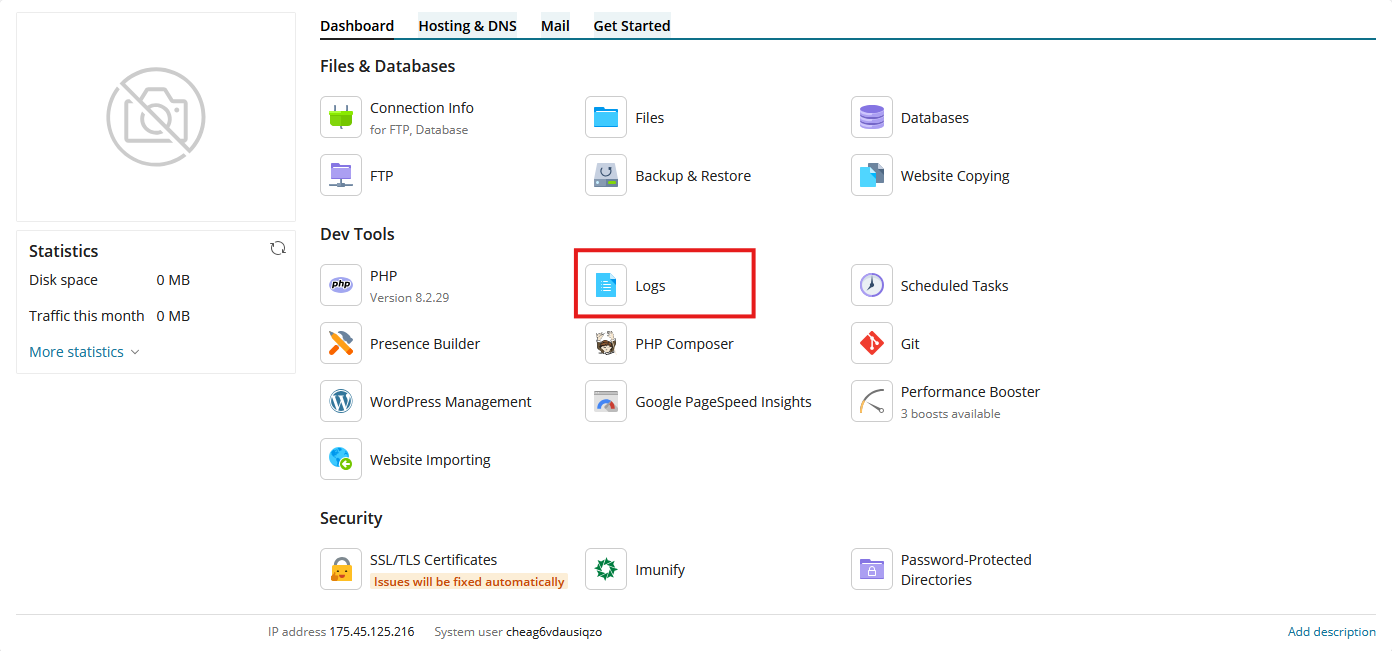
Task: Expand the More statistics dropdown
Action: (x=85, y=352)
